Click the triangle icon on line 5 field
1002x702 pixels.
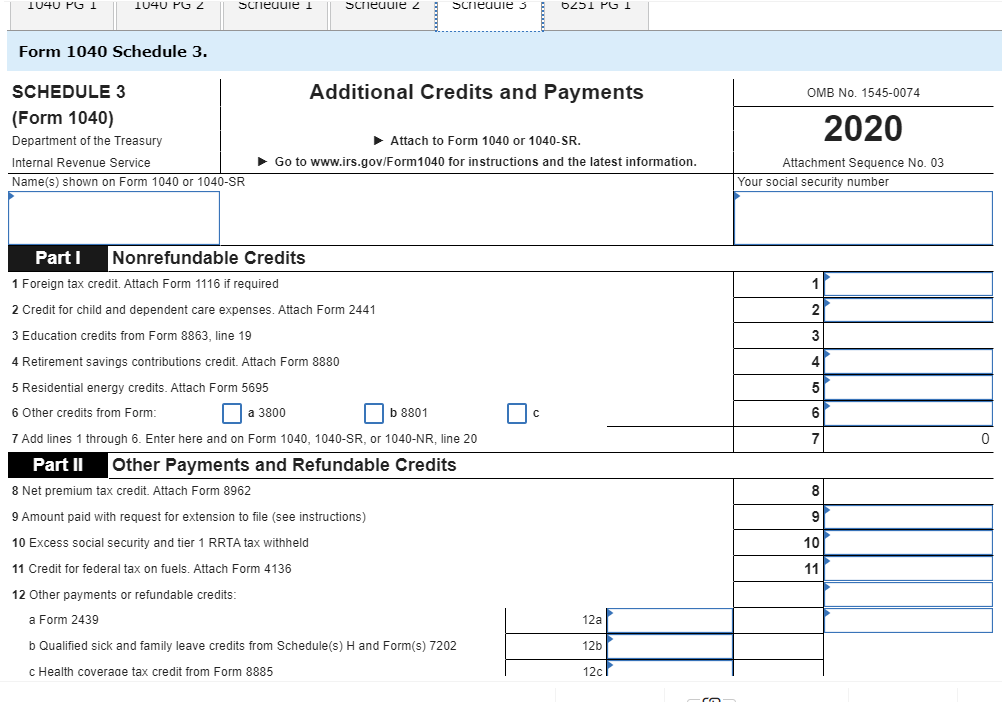point(827,381)
